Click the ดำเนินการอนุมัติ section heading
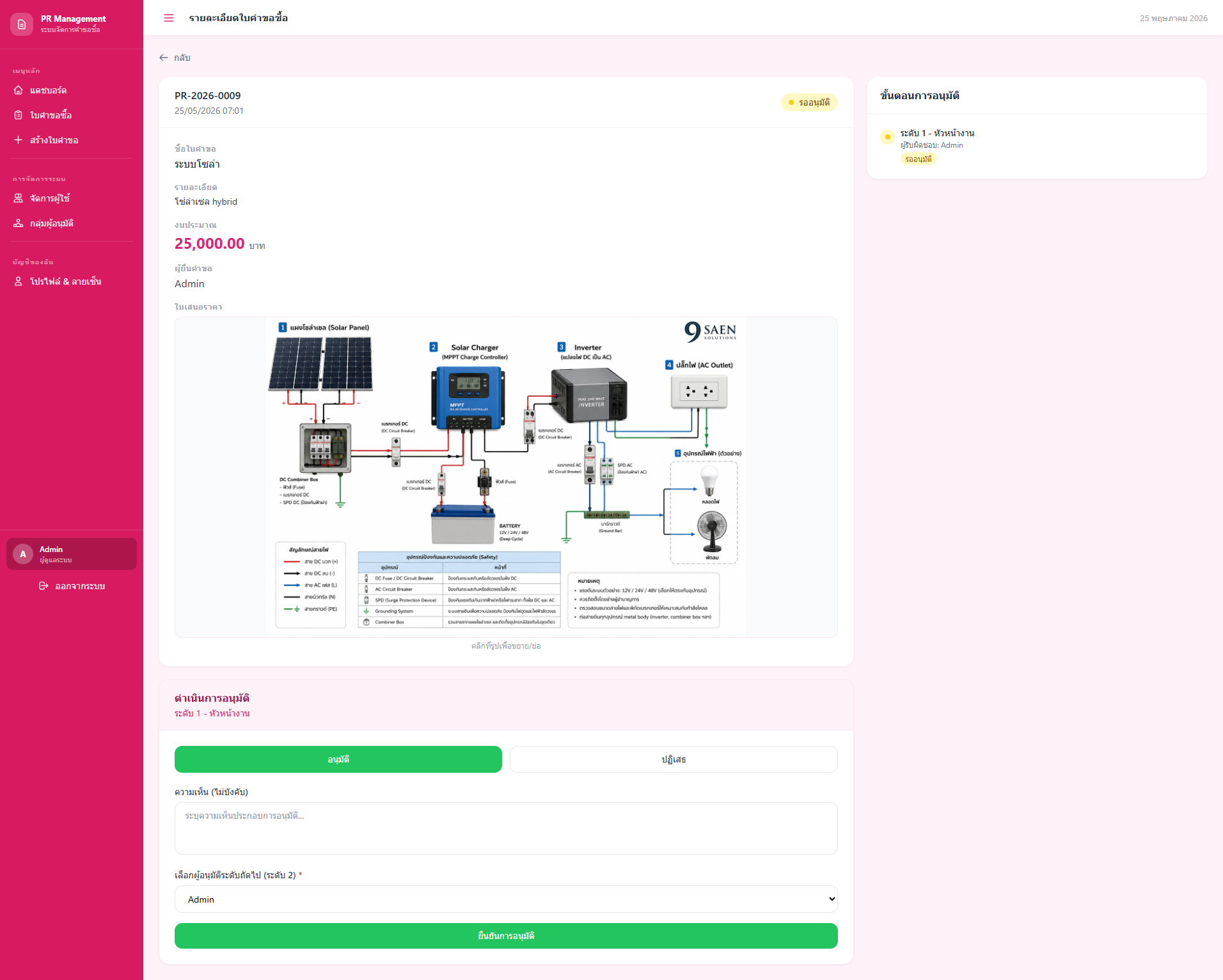This screenshot has width=1223, height=980. tap(212, 699)
